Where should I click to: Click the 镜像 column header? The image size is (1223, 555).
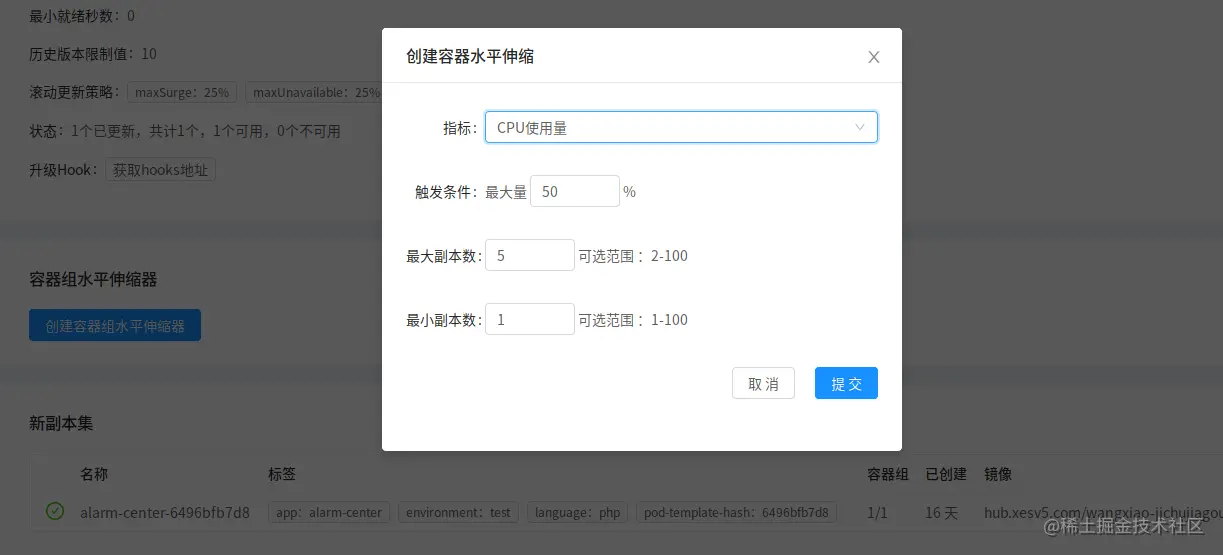[x=998, y=473]
